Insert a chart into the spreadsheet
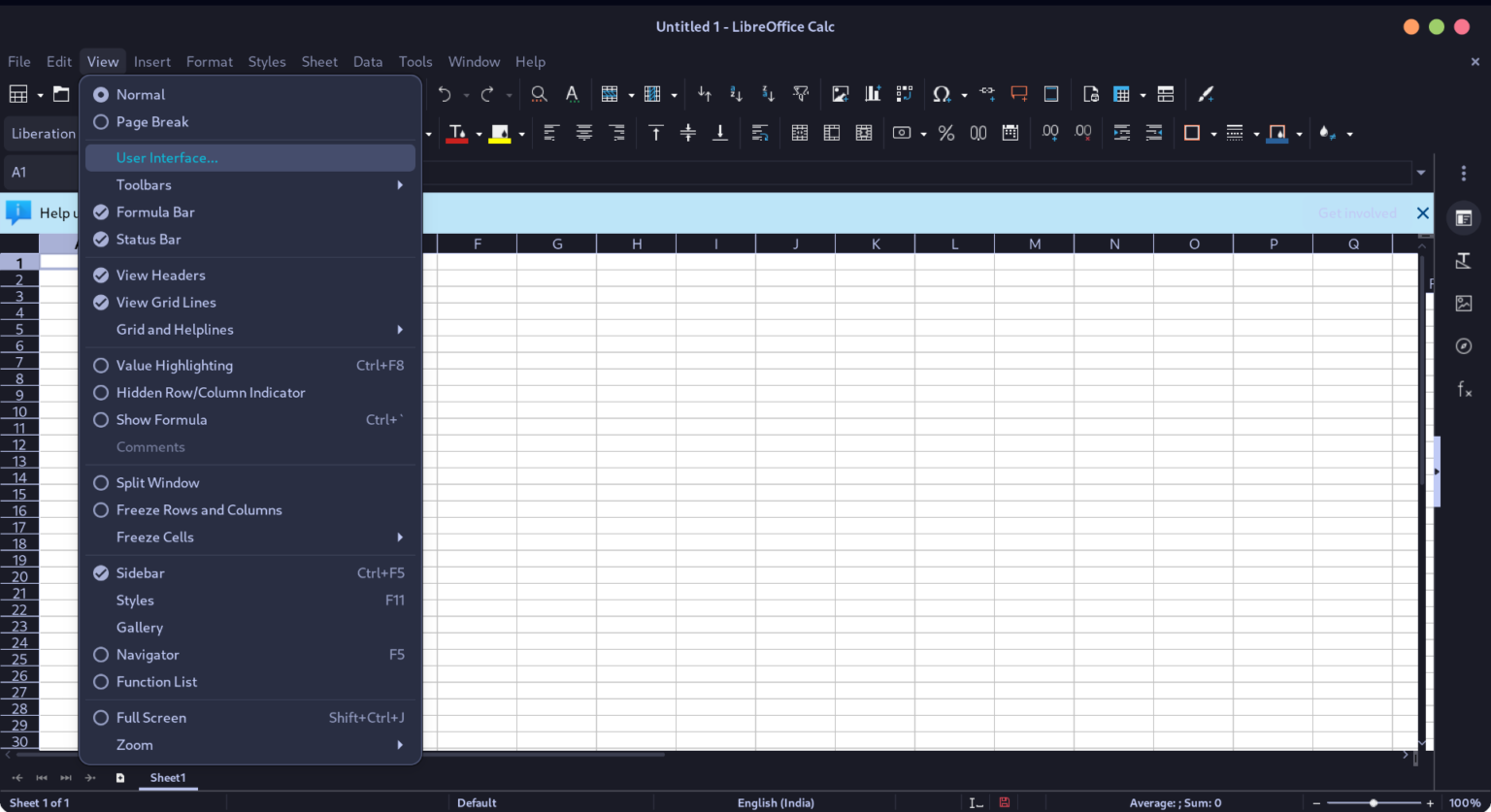Image resolution: width=1491 pixels, height=812 pixels. tap(872, 93)
